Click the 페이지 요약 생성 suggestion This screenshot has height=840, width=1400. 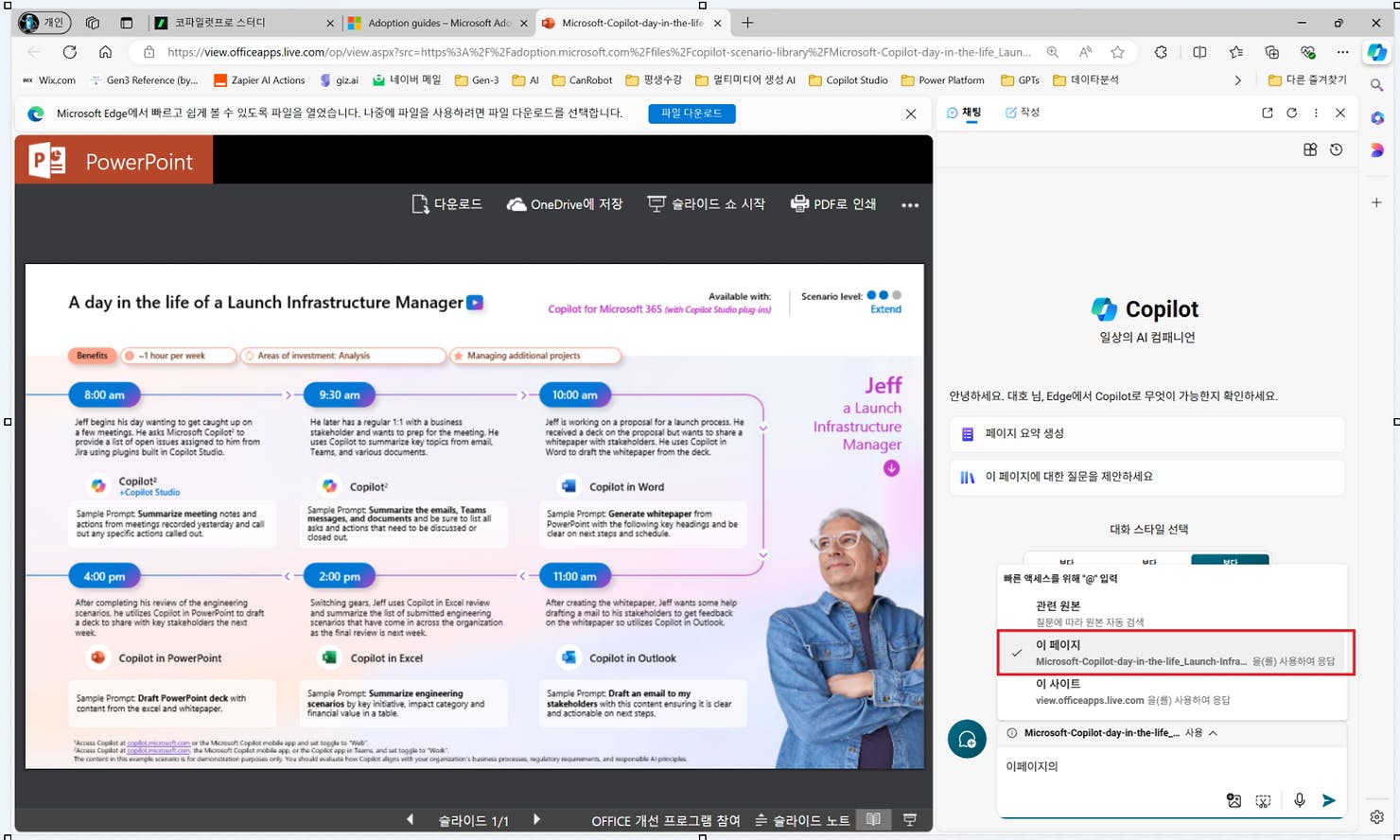click(x=1146, y=433)
